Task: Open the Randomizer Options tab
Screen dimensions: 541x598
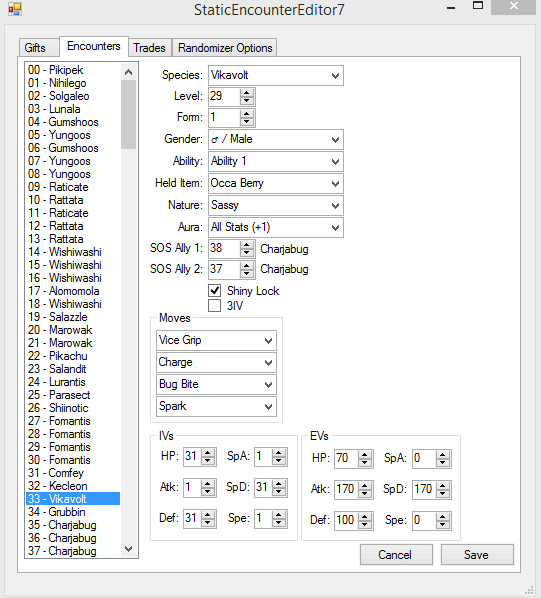Action: [225, 48]
